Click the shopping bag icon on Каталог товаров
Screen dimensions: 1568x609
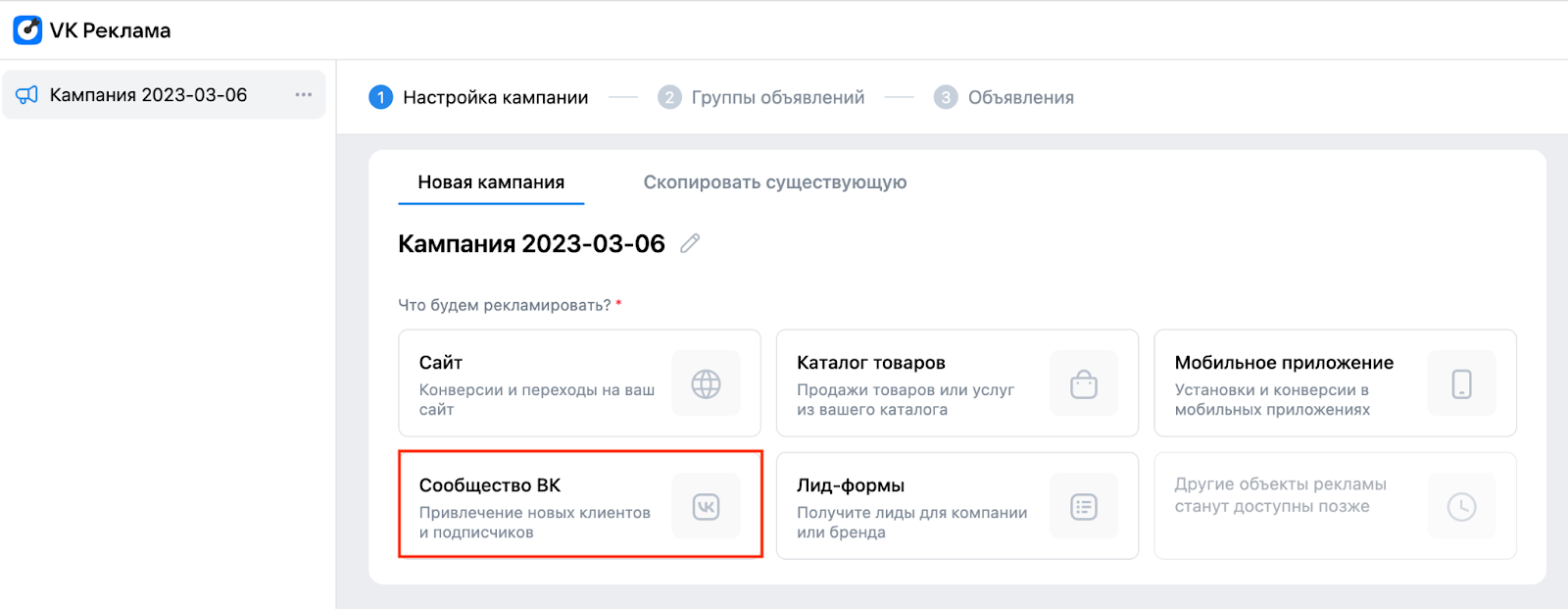[x=1083, y=383]
